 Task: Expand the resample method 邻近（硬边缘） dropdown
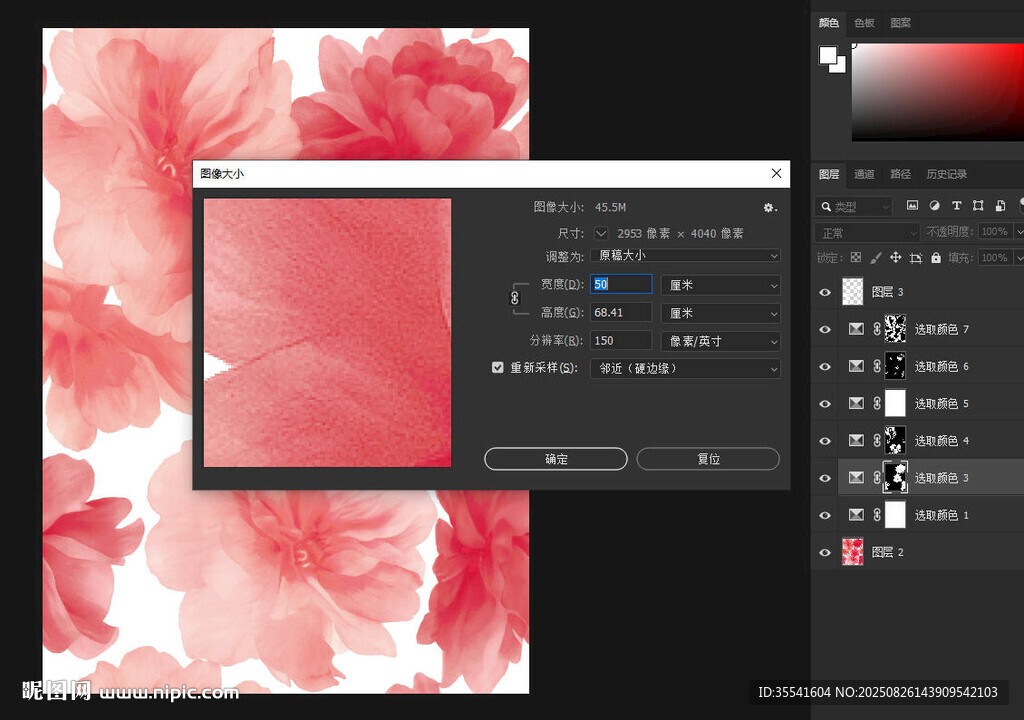[x=685, y=369]
